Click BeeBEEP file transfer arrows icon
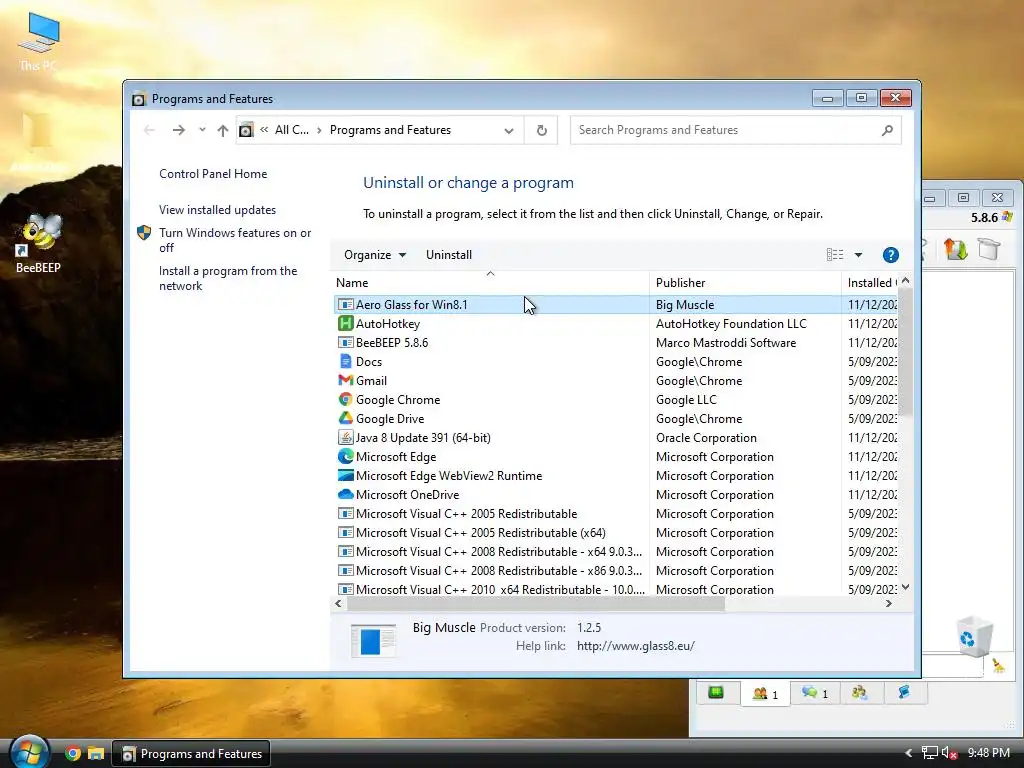1024x768 pixels. tap(955, 249)
